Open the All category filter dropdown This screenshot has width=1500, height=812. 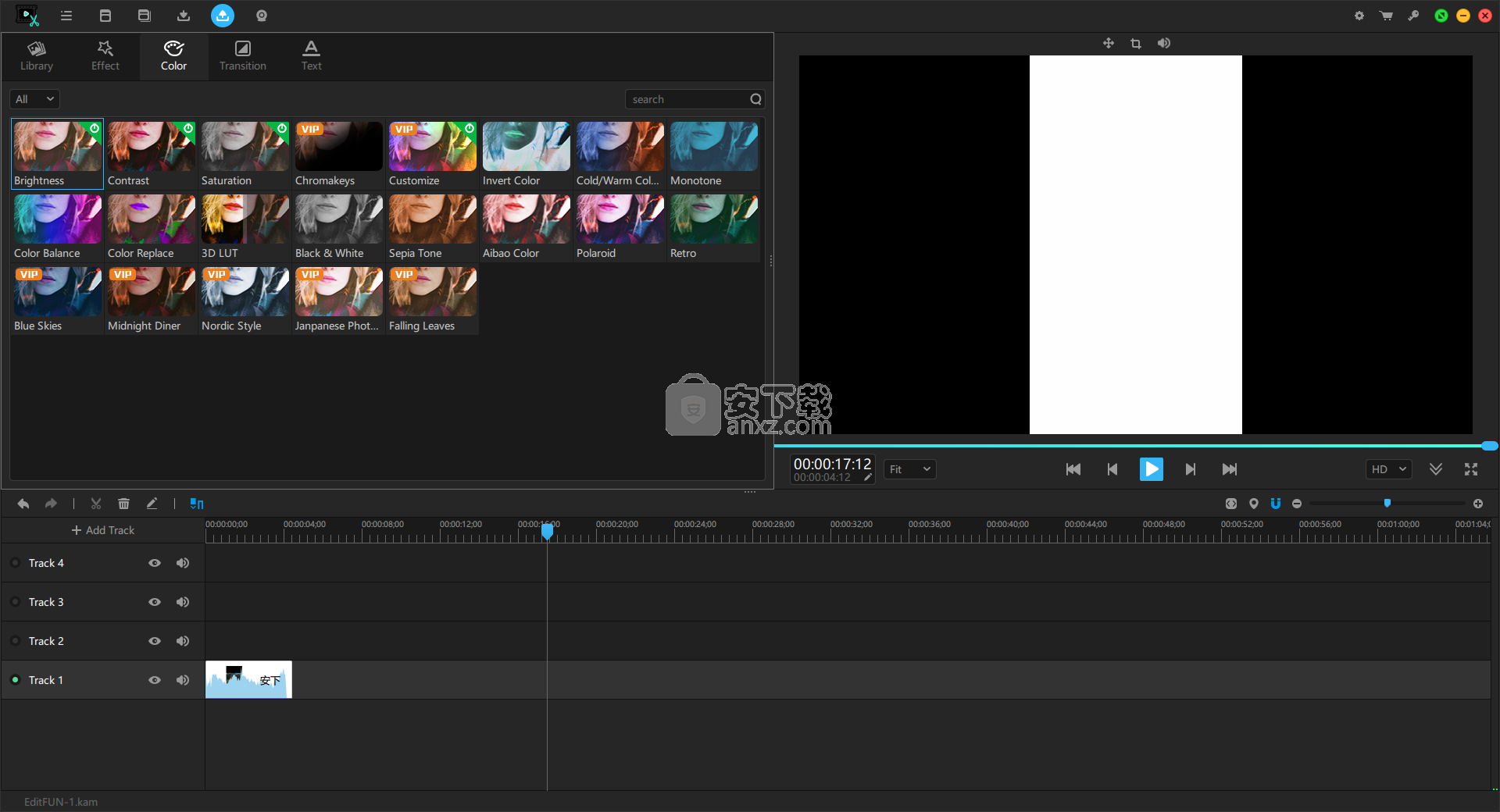34,99
